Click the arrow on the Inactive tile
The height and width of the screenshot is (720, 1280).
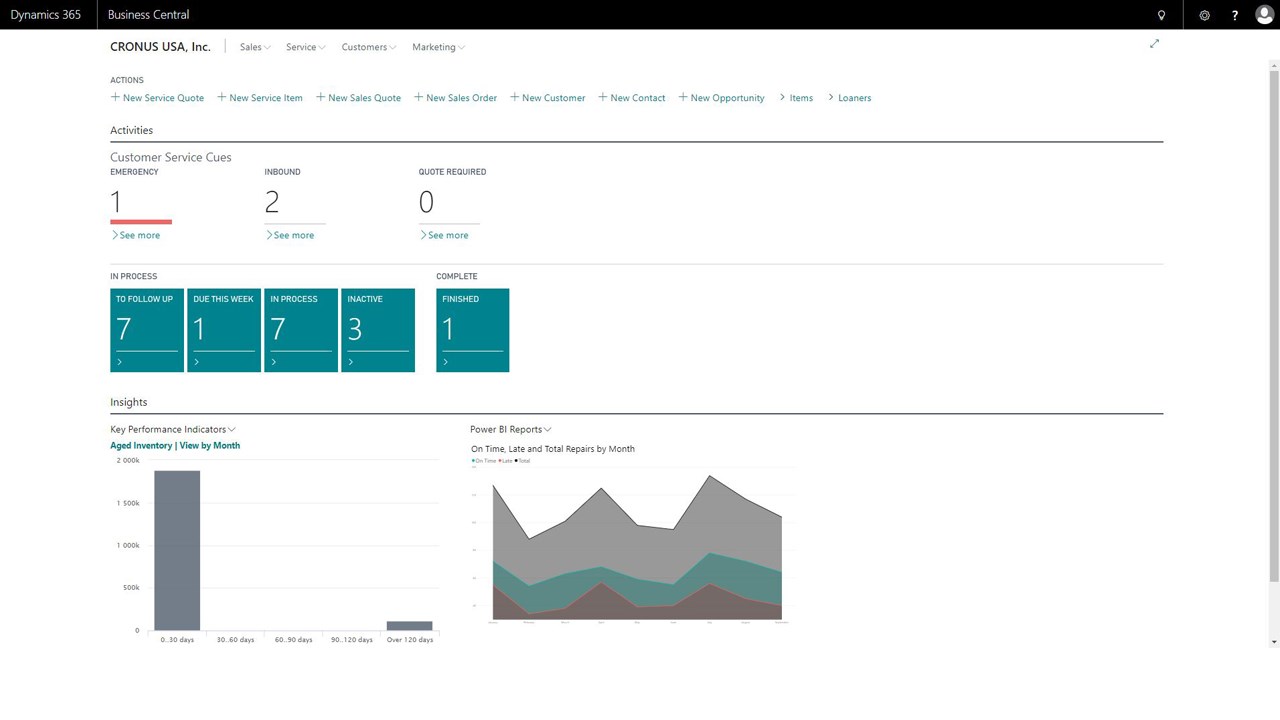tap(351, 362)
